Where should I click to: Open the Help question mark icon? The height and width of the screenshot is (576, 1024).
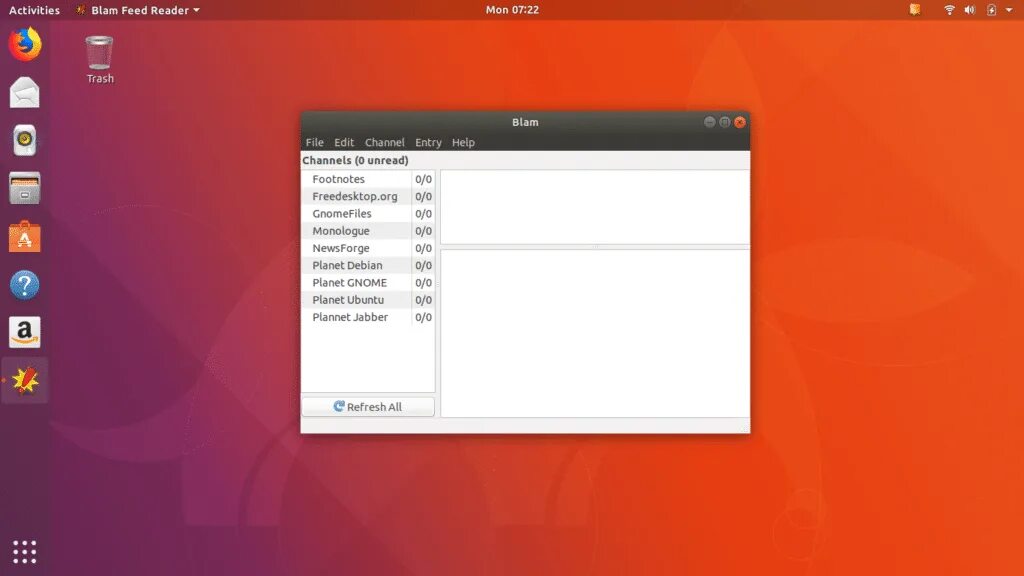coord(25,285)
